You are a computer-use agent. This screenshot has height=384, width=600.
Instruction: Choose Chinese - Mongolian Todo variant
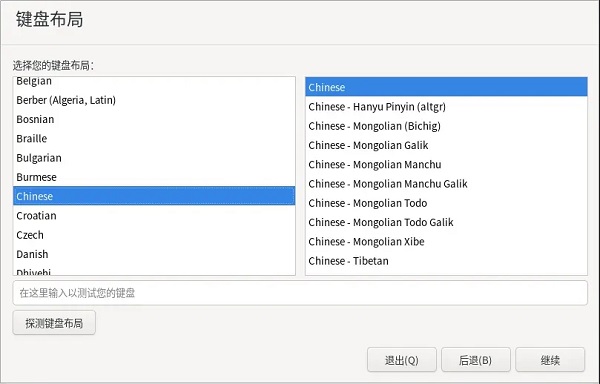[446, 203]
